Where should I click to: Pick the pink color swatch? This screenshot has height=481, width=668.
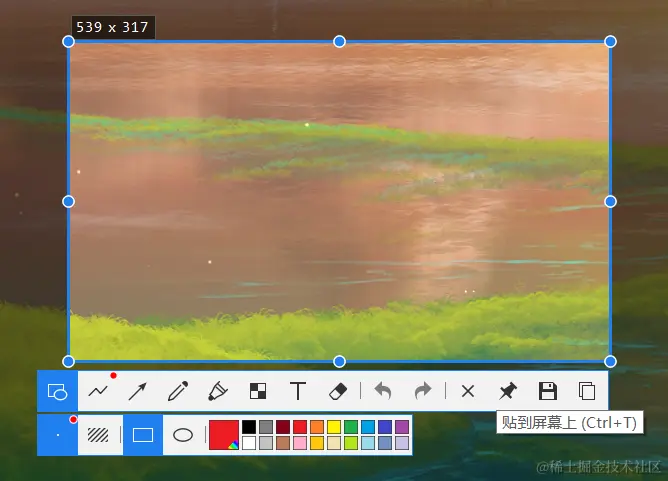click(x=300, y=443)
